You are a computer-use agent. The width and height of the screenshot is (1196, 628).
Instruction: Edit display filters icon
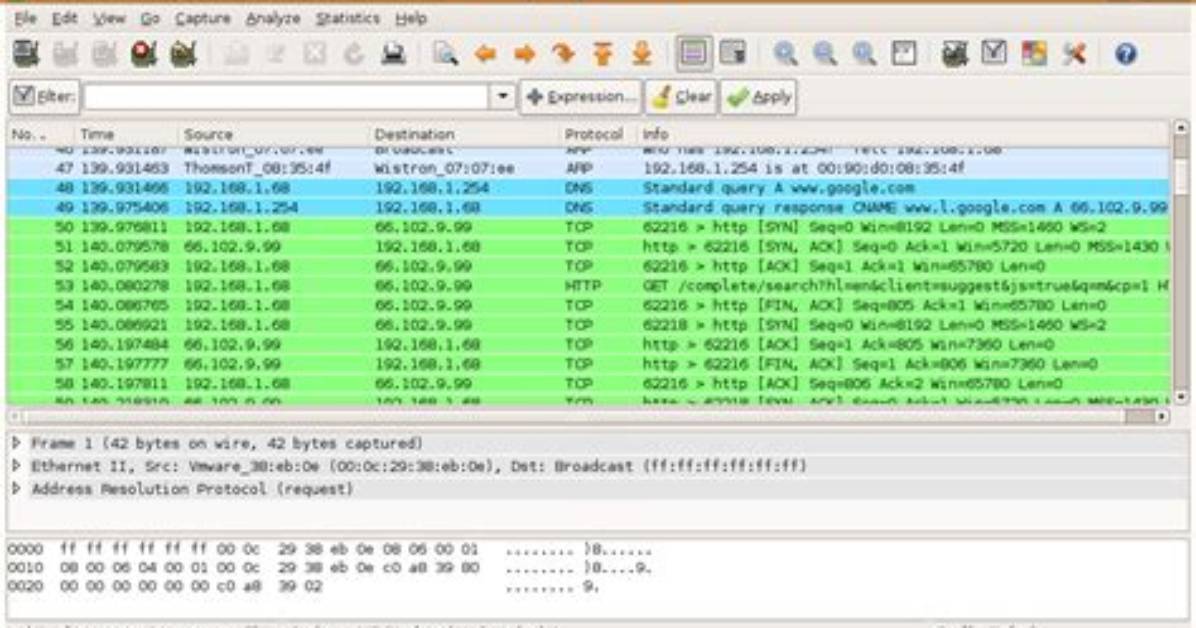(x=994, y=53)
